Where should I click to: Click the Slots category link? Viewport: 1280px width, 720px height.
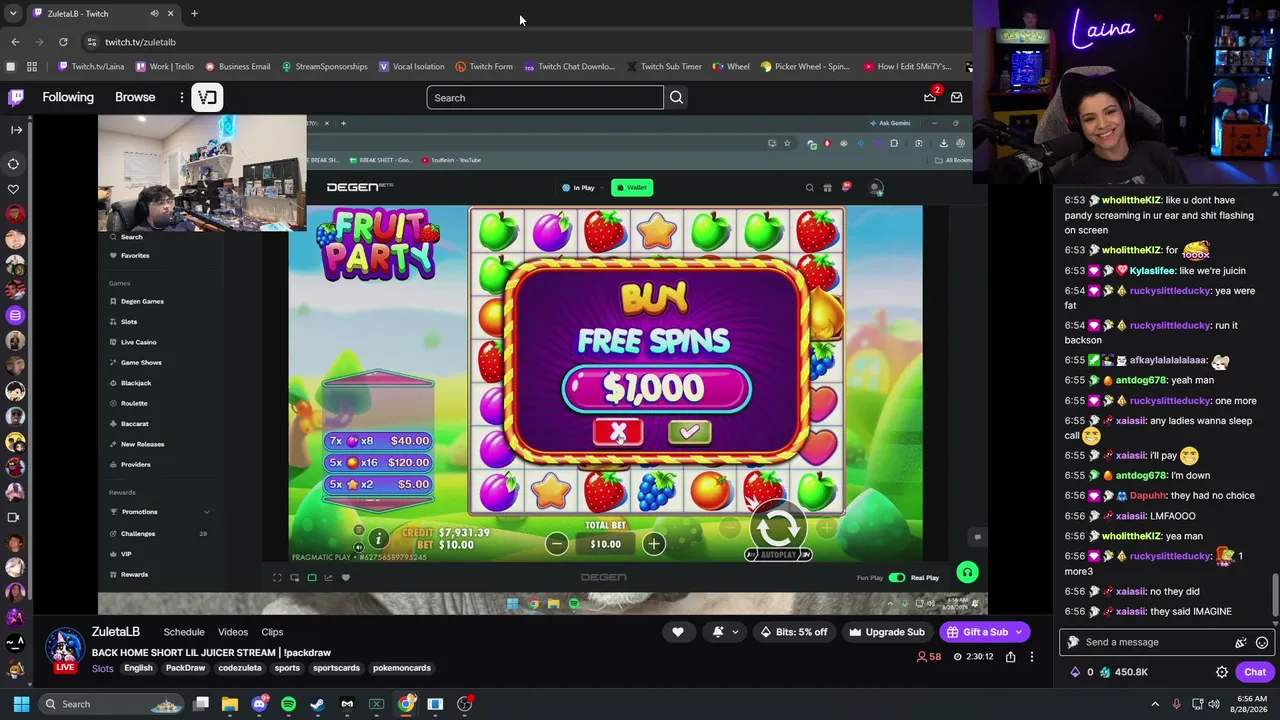click(x=103, y=668)
